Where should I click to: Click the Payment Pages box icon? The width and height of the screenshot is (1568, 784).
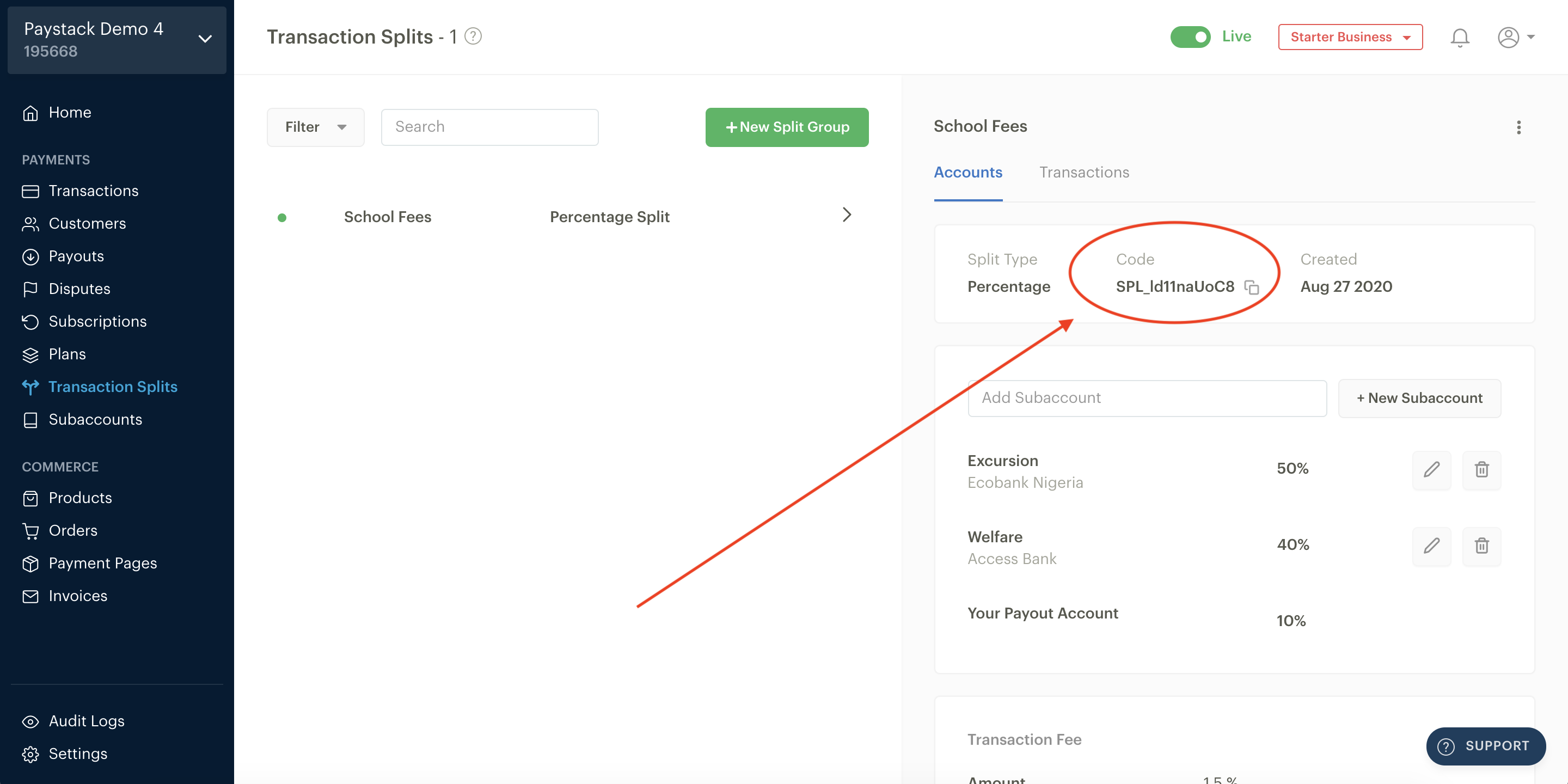coord(30,563)
